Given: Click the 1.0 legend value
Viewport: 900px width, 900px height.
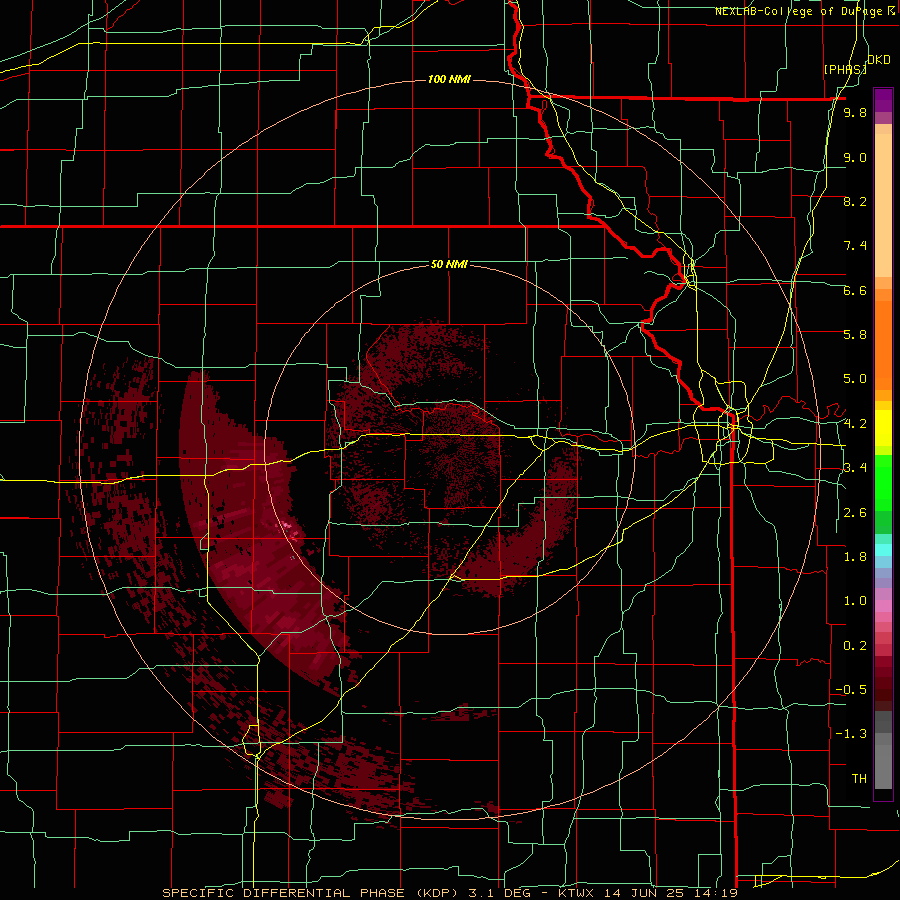Looking at the screenshot, I should pos(855,601).
